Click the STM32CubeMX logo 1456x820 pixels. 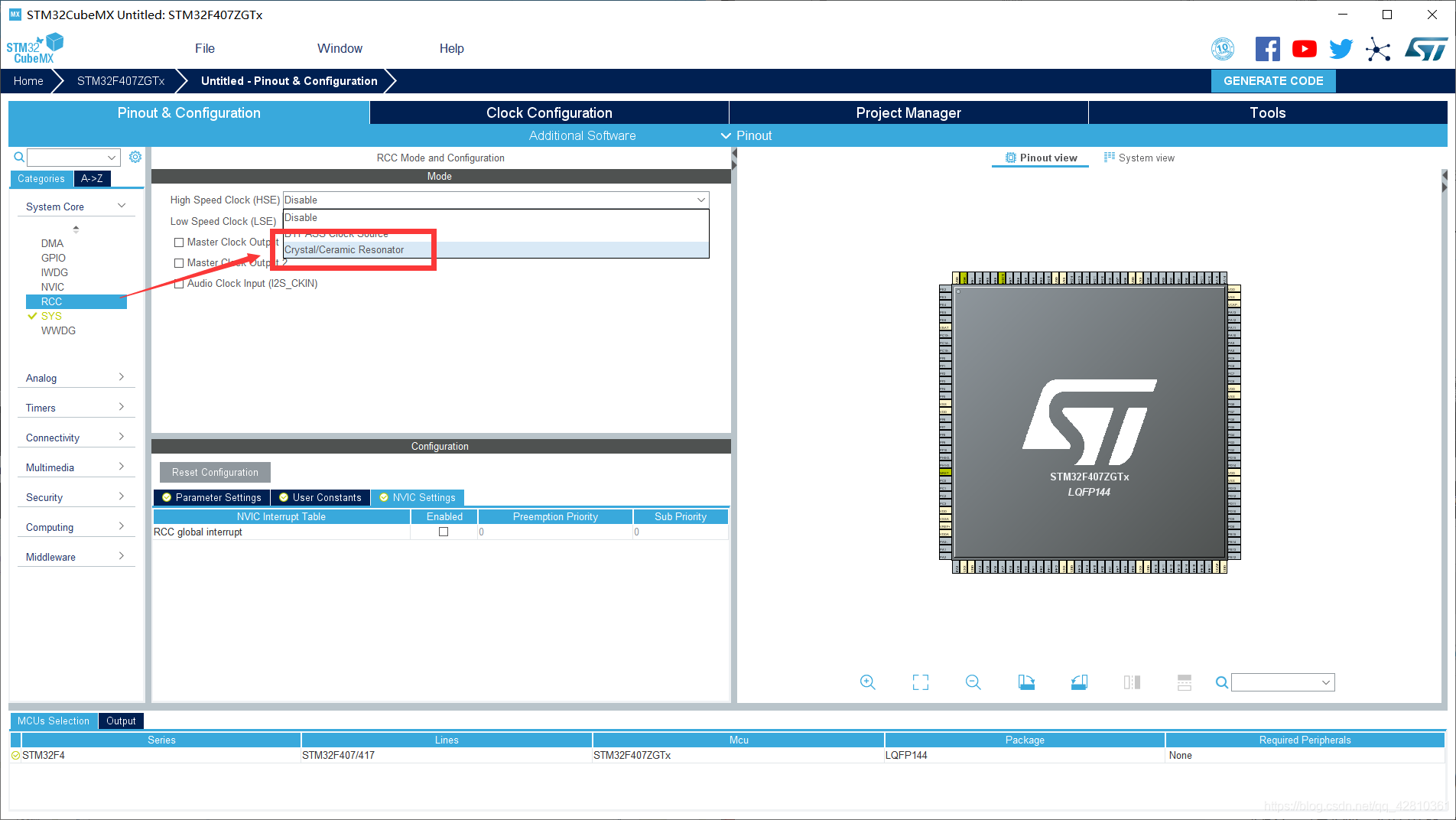(34, 48)
